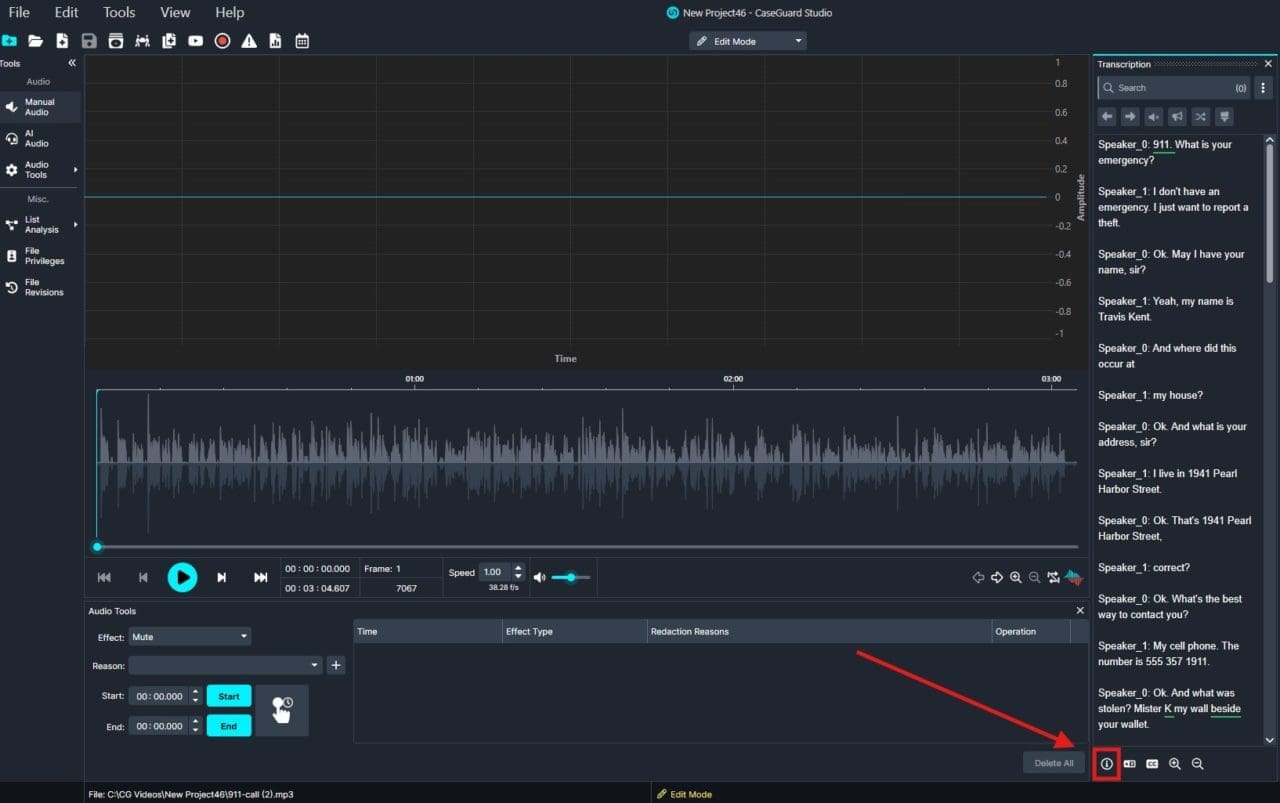Click the volume slider

tap(571, 577)
